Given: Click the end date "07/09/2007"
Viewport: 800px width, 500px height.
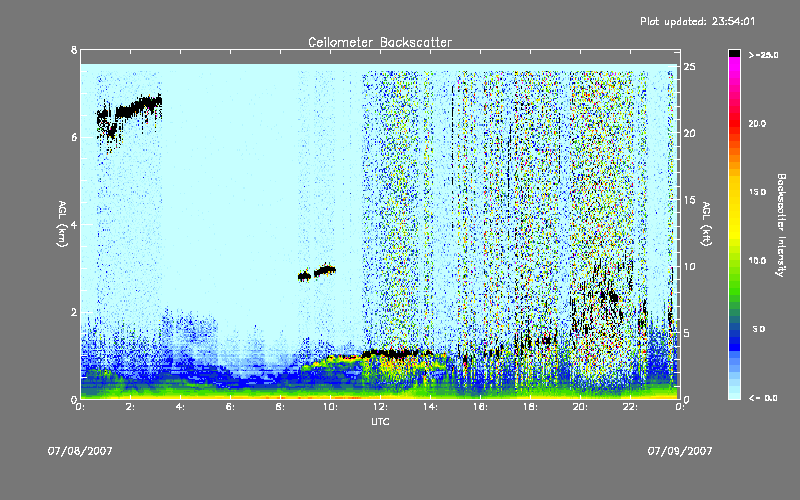Looking at the screenshot, I should tap(680, 451).
